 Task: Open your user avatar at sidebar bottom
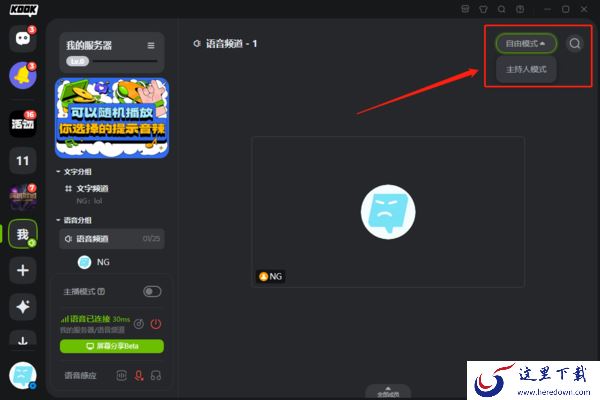[23, 376]
